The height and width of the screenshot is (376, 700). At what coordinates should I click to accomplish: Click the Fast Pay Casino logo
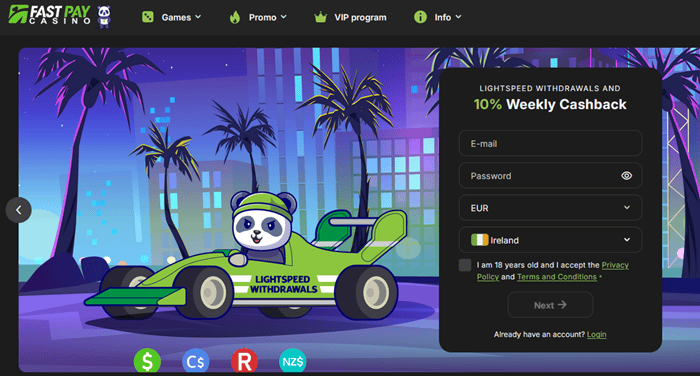(50, 15)
